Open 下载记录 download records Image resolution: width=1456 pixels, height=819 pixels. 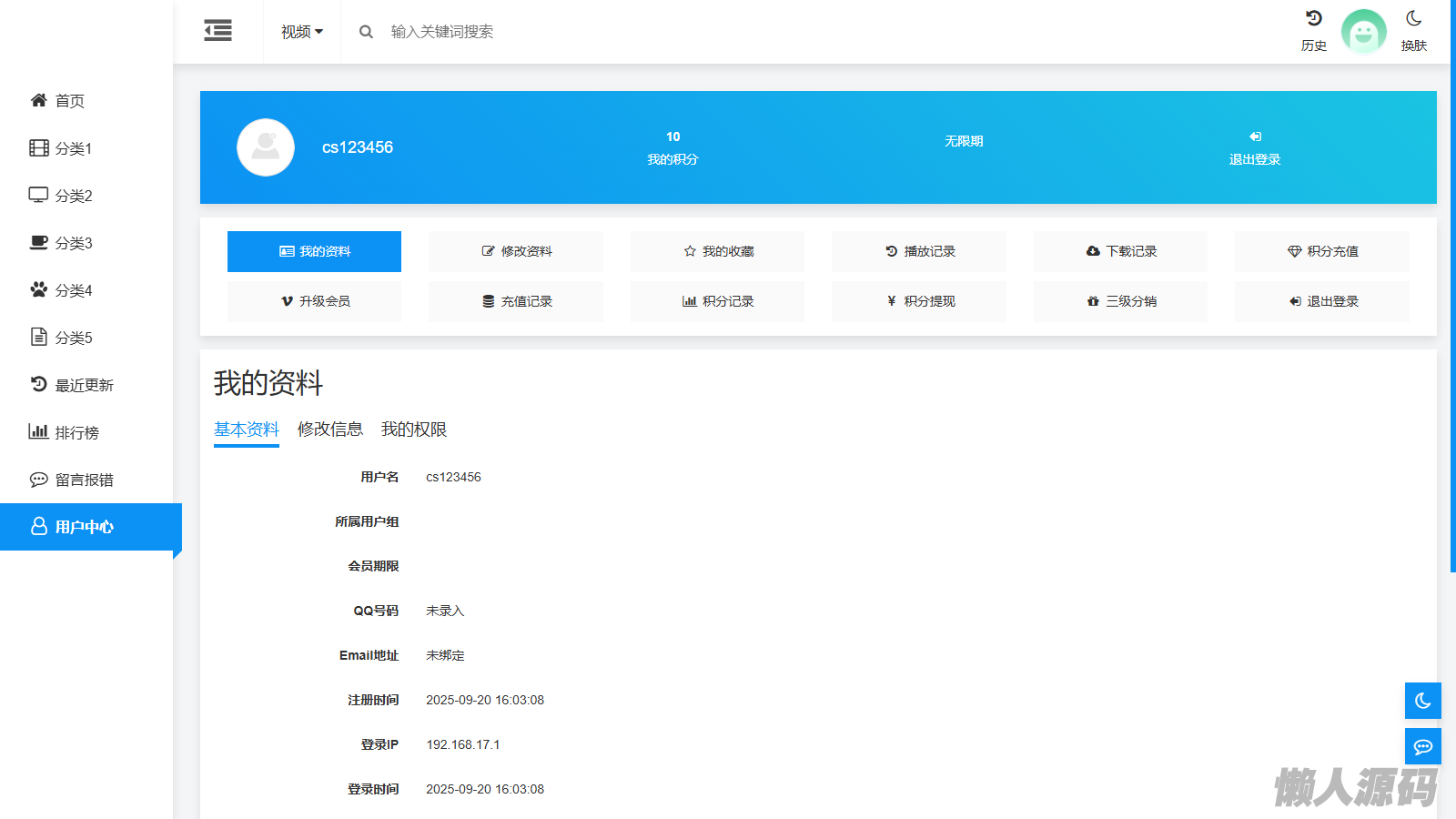pyautogui.click(x=1120, y=251)
